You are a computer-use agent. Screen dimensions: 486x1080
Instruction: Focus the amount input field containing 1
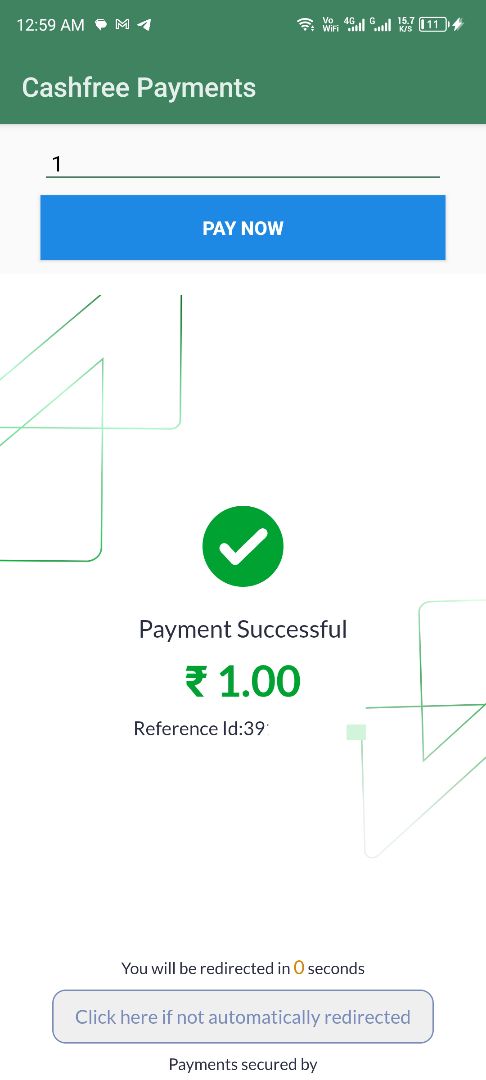coord(242,164)
